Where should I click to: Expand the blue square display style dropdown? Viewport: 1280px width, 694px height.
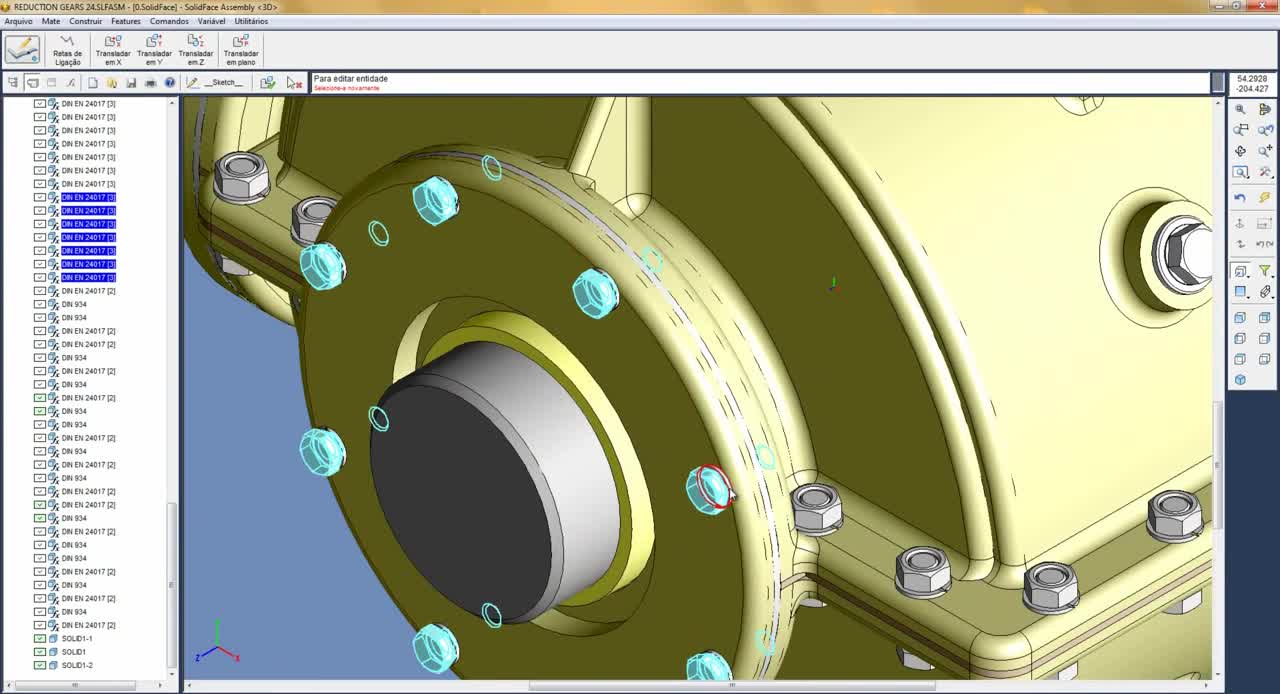point(1241,292)
